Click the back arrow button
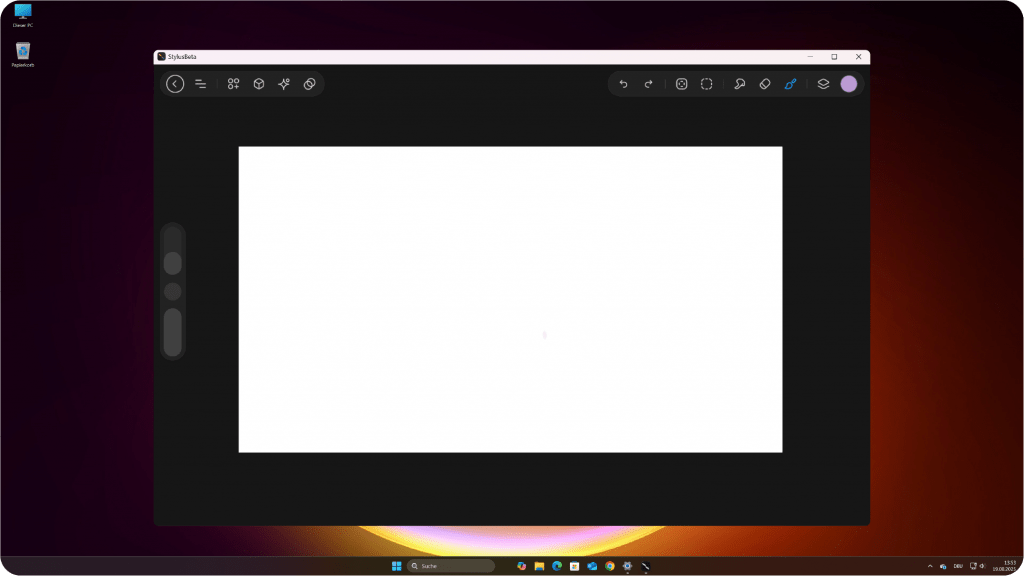This screenshot has height=576, width=1024. [x=175, y=84]
